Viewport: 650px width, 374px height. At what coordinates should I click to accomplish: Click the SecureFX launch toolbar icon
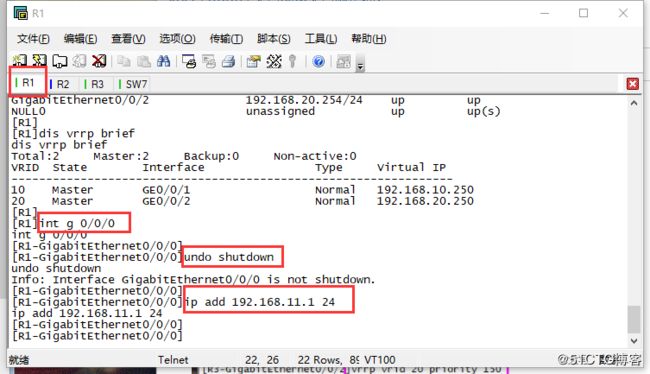[x=343, y=62]
